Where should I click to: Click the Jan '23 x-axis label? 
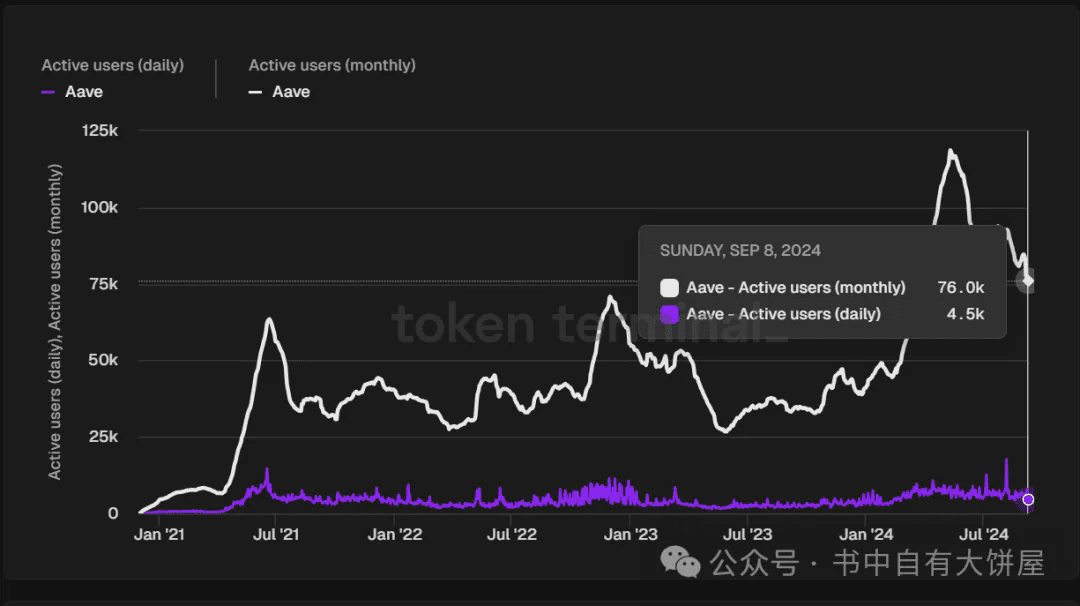pyautogui.click(x=631, y=534)
